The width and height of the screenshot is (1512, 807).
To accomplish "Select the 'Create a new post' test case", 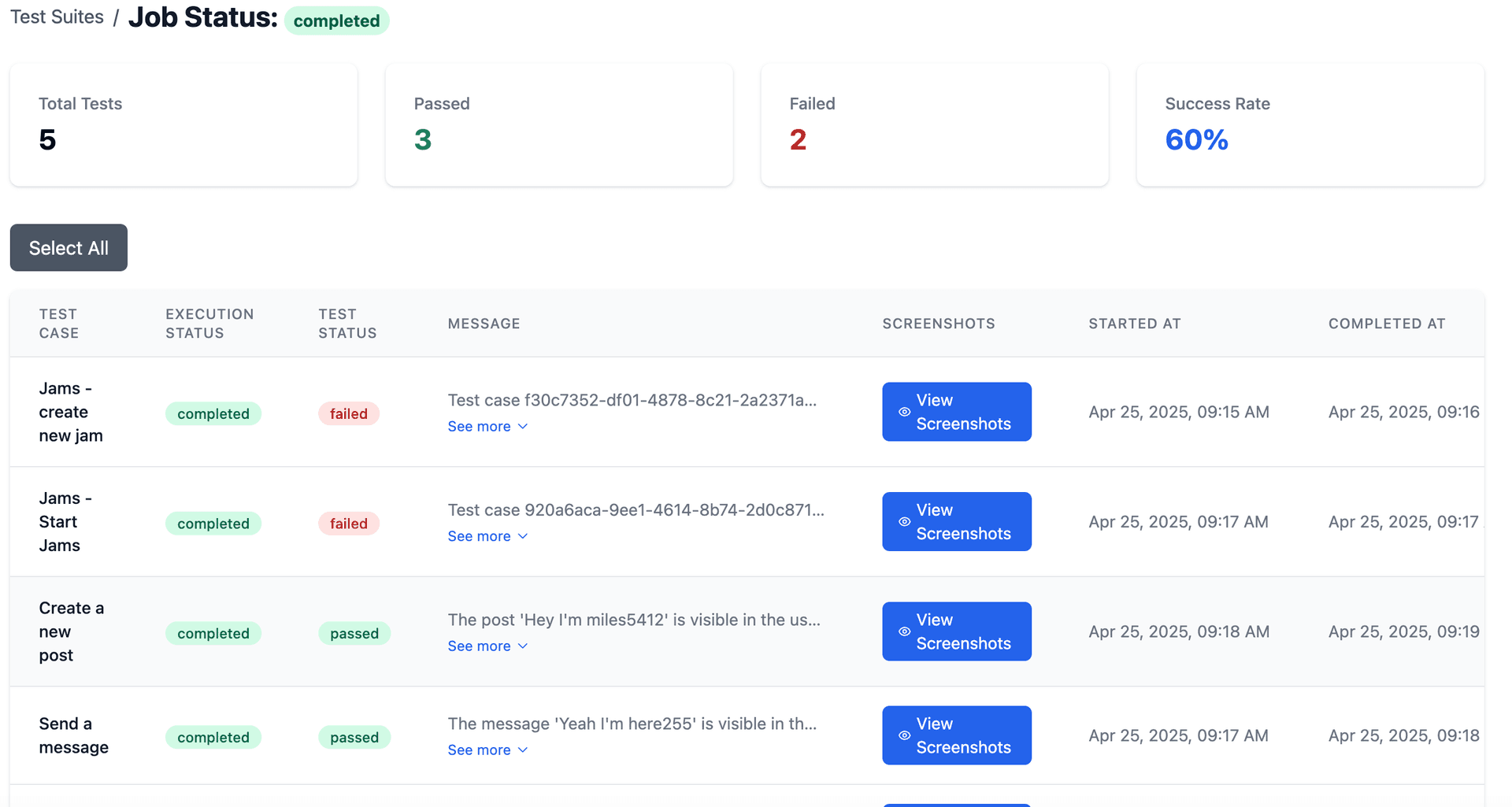I will 72,631.
